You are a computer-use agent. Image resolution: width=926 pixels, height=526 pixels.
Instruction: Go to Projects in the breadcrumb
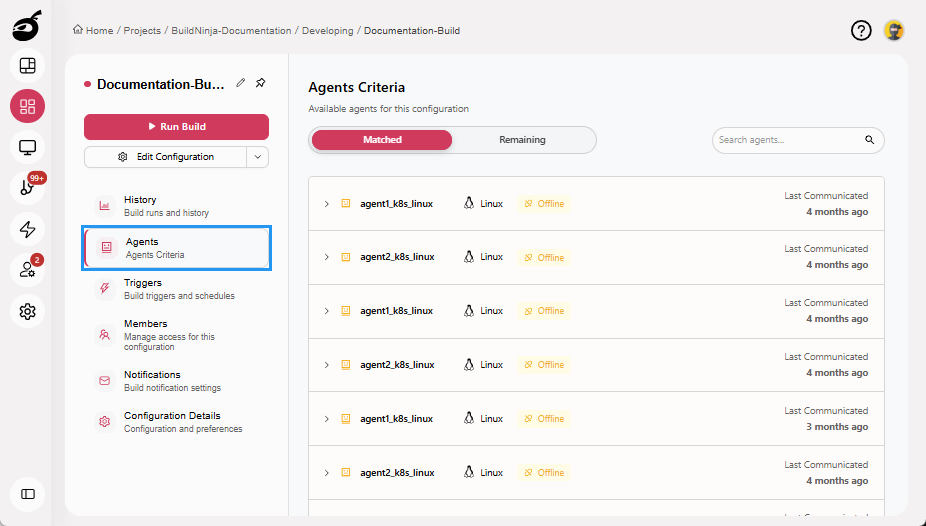click(x=142, y=31)
